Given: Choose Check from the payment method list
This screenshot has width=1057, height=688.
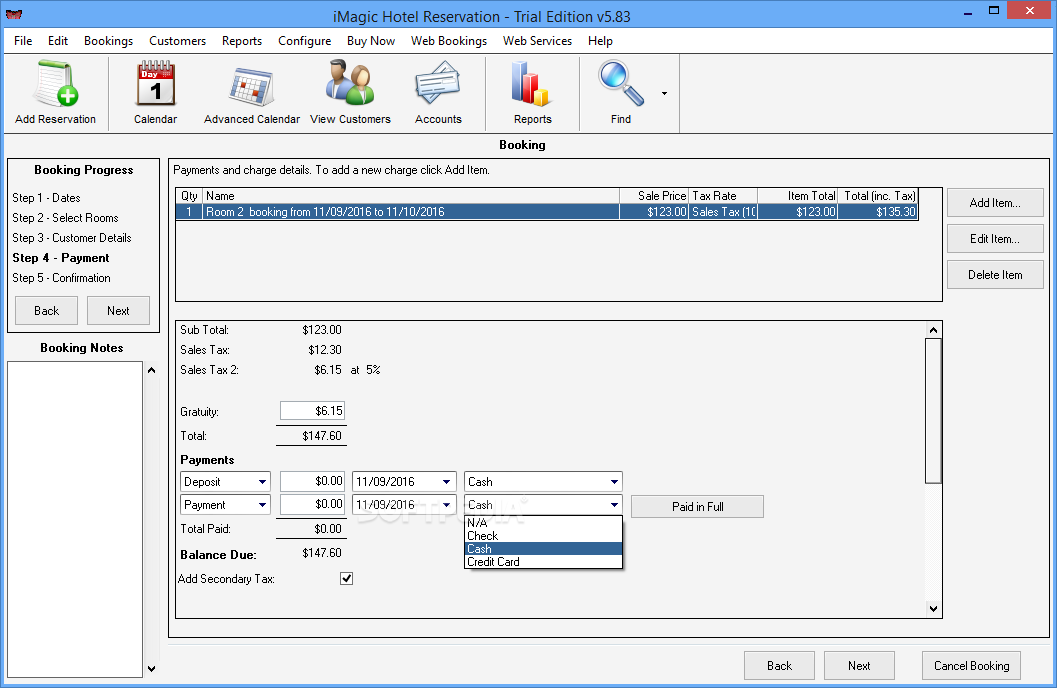Looking at the screenshot, I should pyautogui.click(x=543, y=536).
